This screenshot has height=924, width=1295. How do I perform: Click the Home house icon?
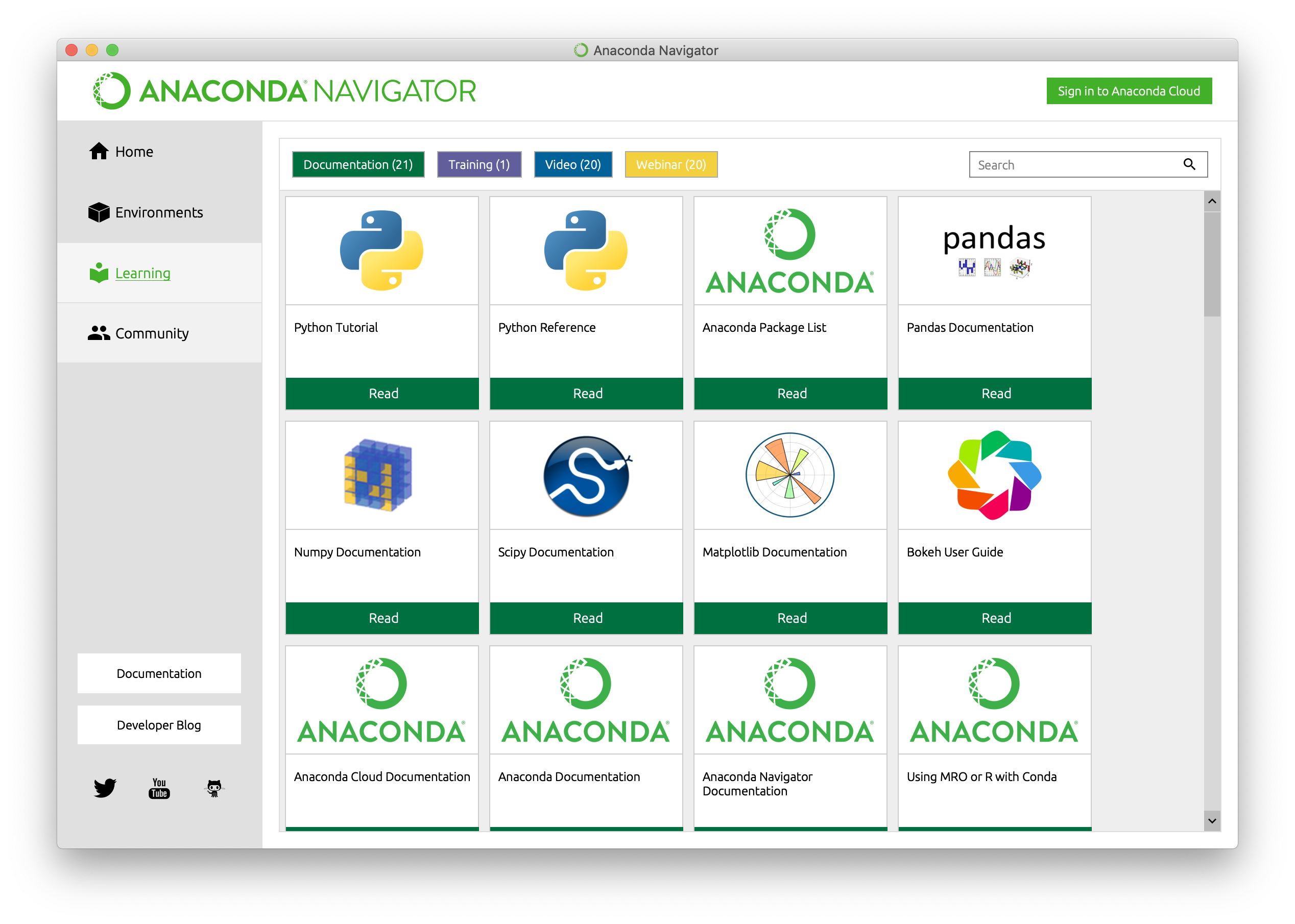pyautogui.click(x=99, y=151)
